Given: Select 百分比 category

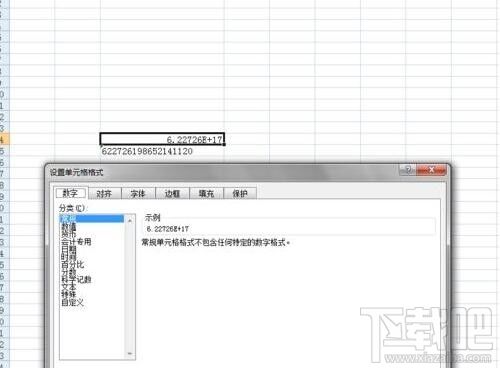Looking at the screenshot, I should coord(72,264).
